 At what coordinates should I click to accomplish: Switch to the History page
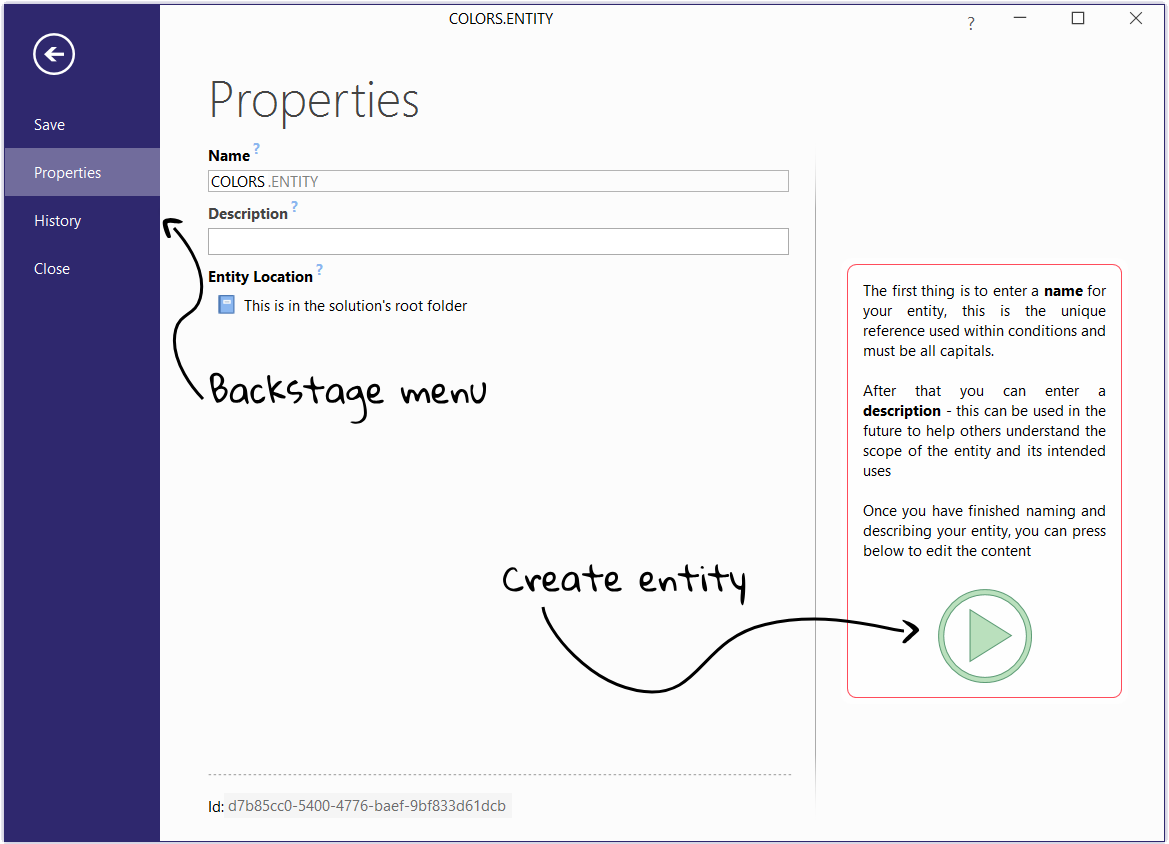click(57, 220)
